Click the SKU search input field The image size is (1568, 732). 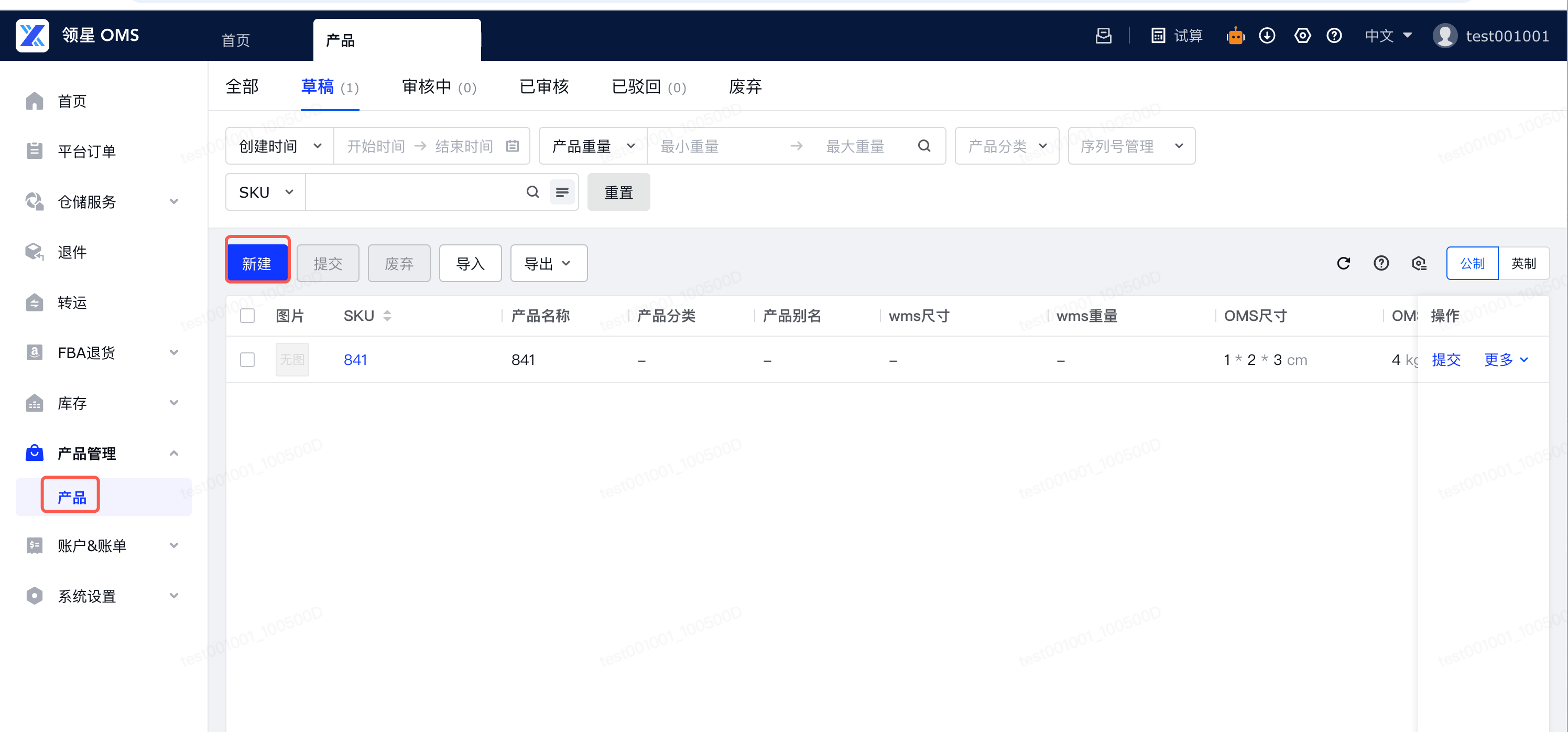[x=414, y=192]
